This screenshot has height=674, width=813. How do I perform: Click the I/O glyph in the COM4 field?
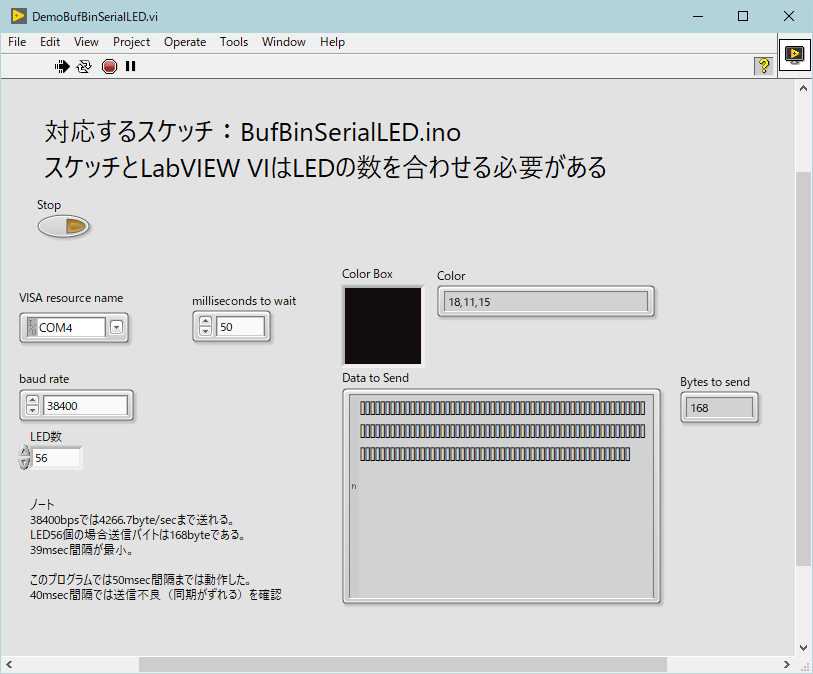32,327
